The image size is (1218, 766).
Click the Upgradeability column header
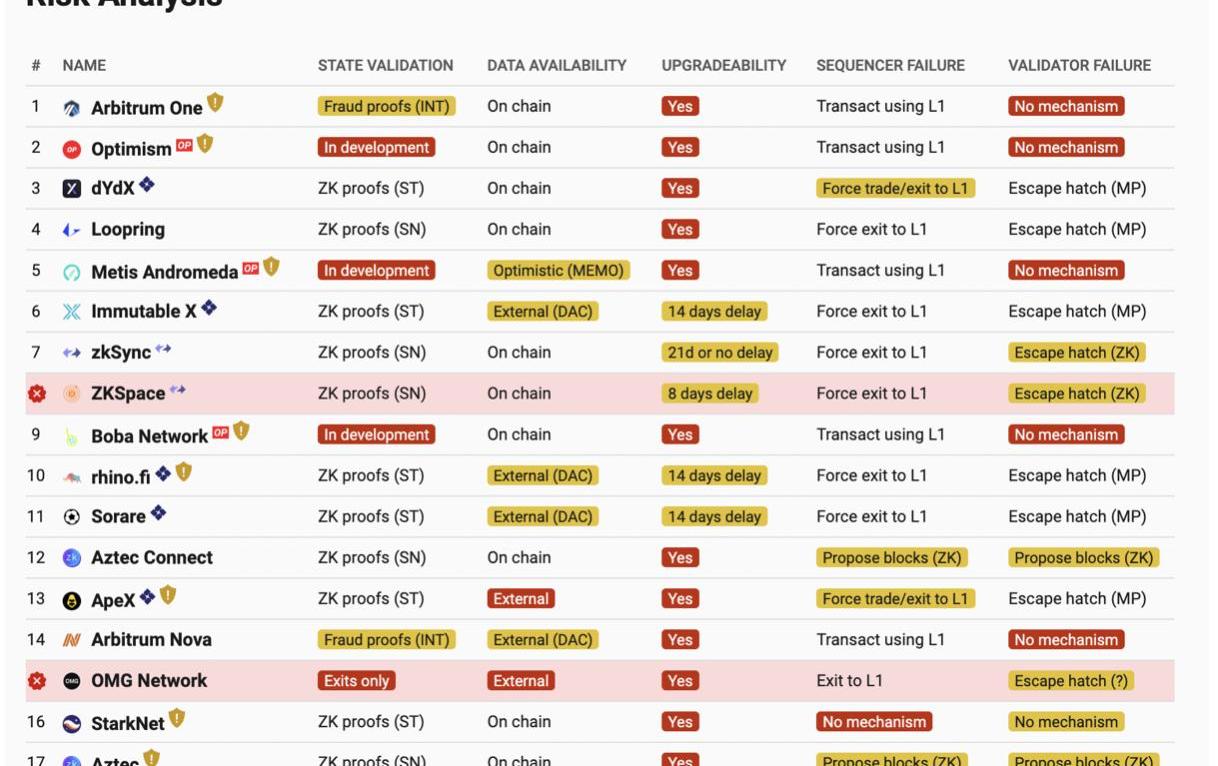(x=723, y=65)
